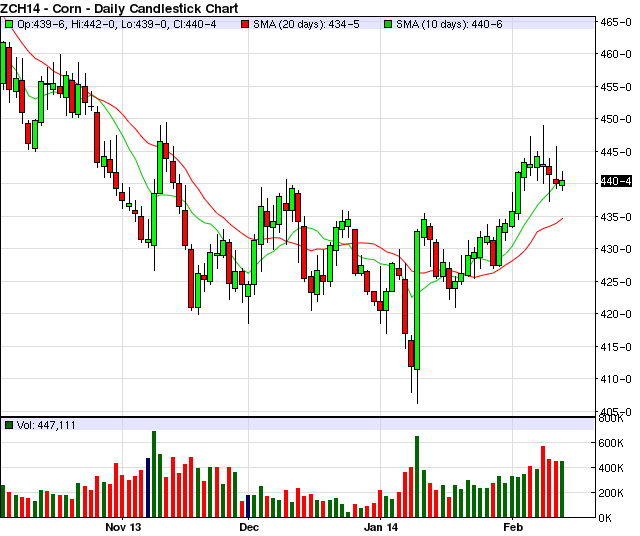Click the 425-0 price axis label
Screen dimensions: 640x536
616,282
